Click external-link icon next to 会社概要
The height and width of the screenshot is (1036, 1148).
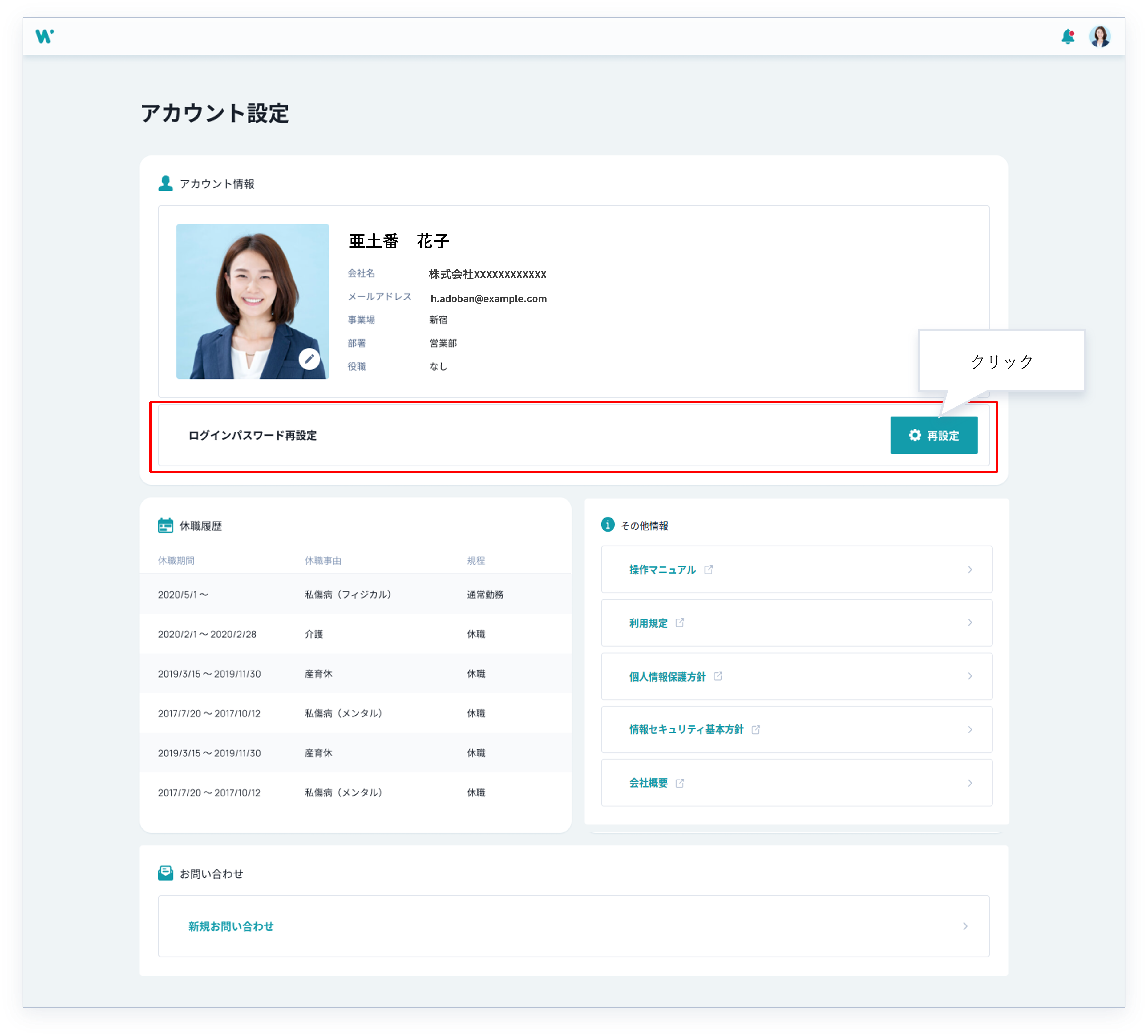(680, 783)
